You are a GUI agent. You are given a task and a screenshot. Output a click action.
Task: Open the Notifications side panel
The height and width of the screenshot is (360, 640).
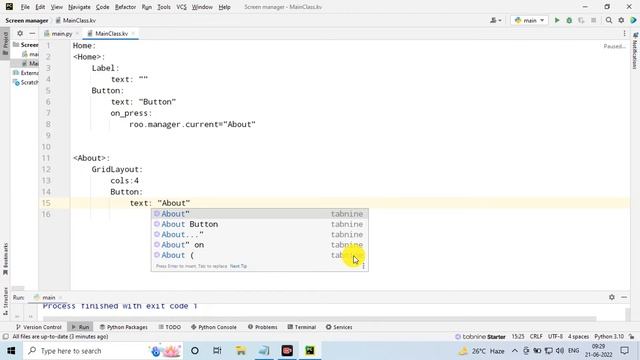pos(635,51)
